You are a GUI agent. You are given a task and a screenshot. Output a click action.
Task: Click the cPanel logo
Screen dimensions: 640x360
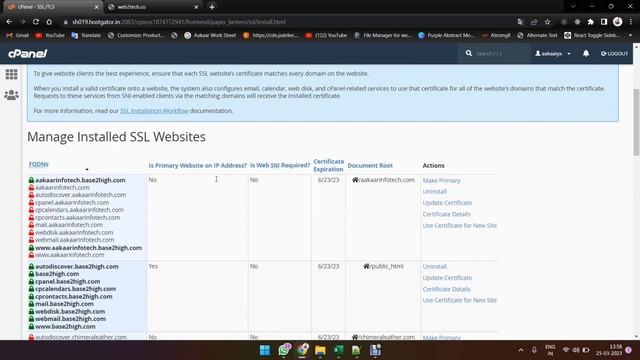27,53
